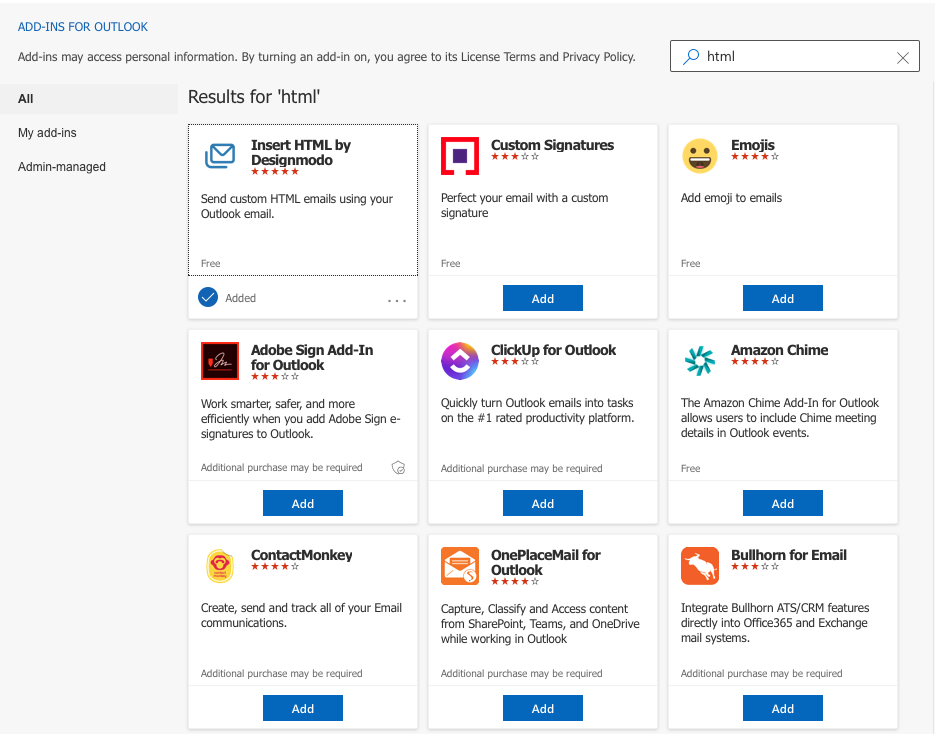Open the more options ellipsis for Insert HTML
This screenshot has width=935, height=734.
click(x=397, y=301)
